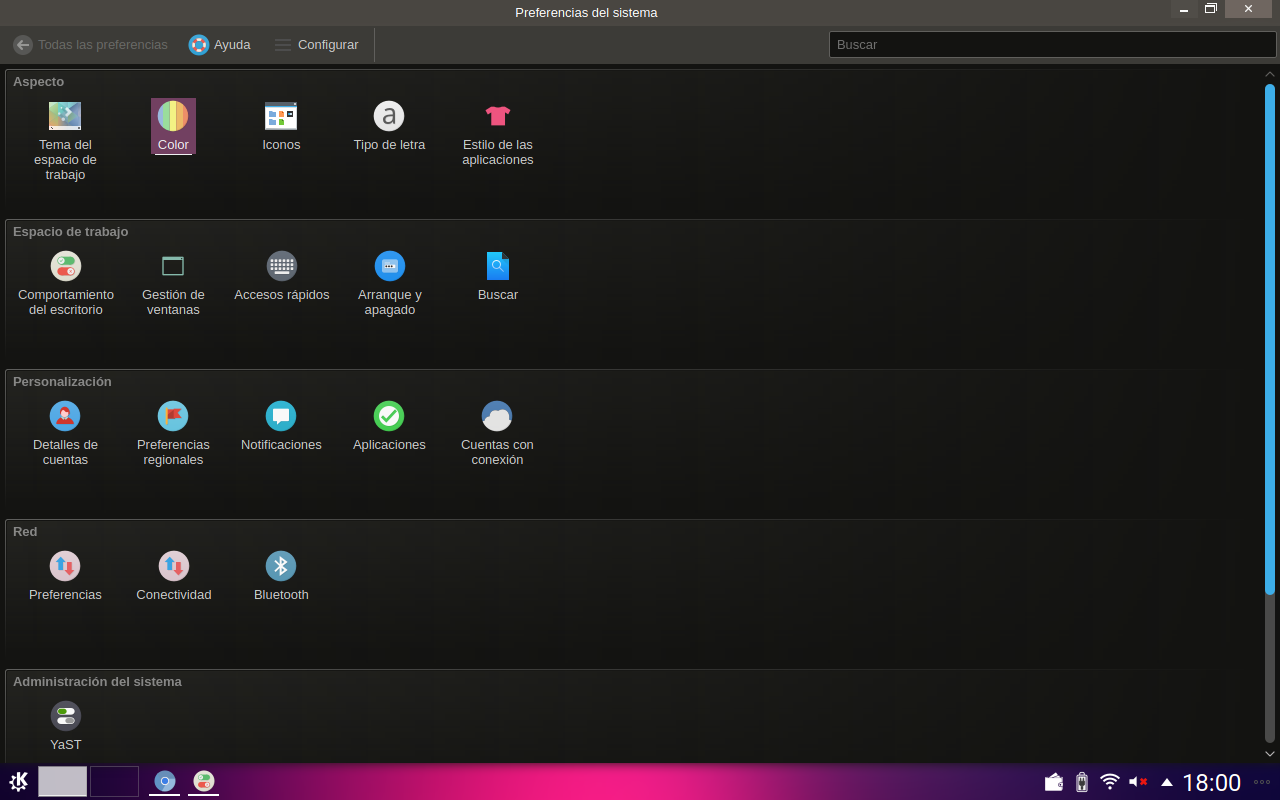Open Preferencias regionales settings

tap(173, 433)
